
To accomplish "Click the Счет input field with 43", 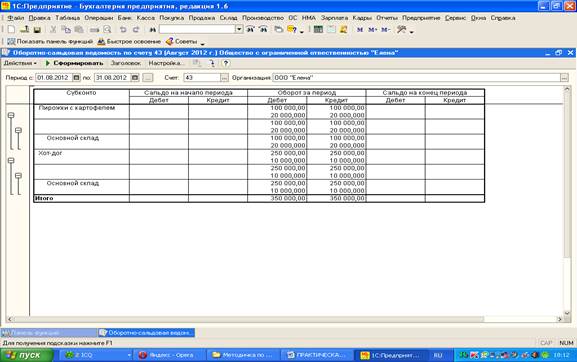I will pos(202,78).
